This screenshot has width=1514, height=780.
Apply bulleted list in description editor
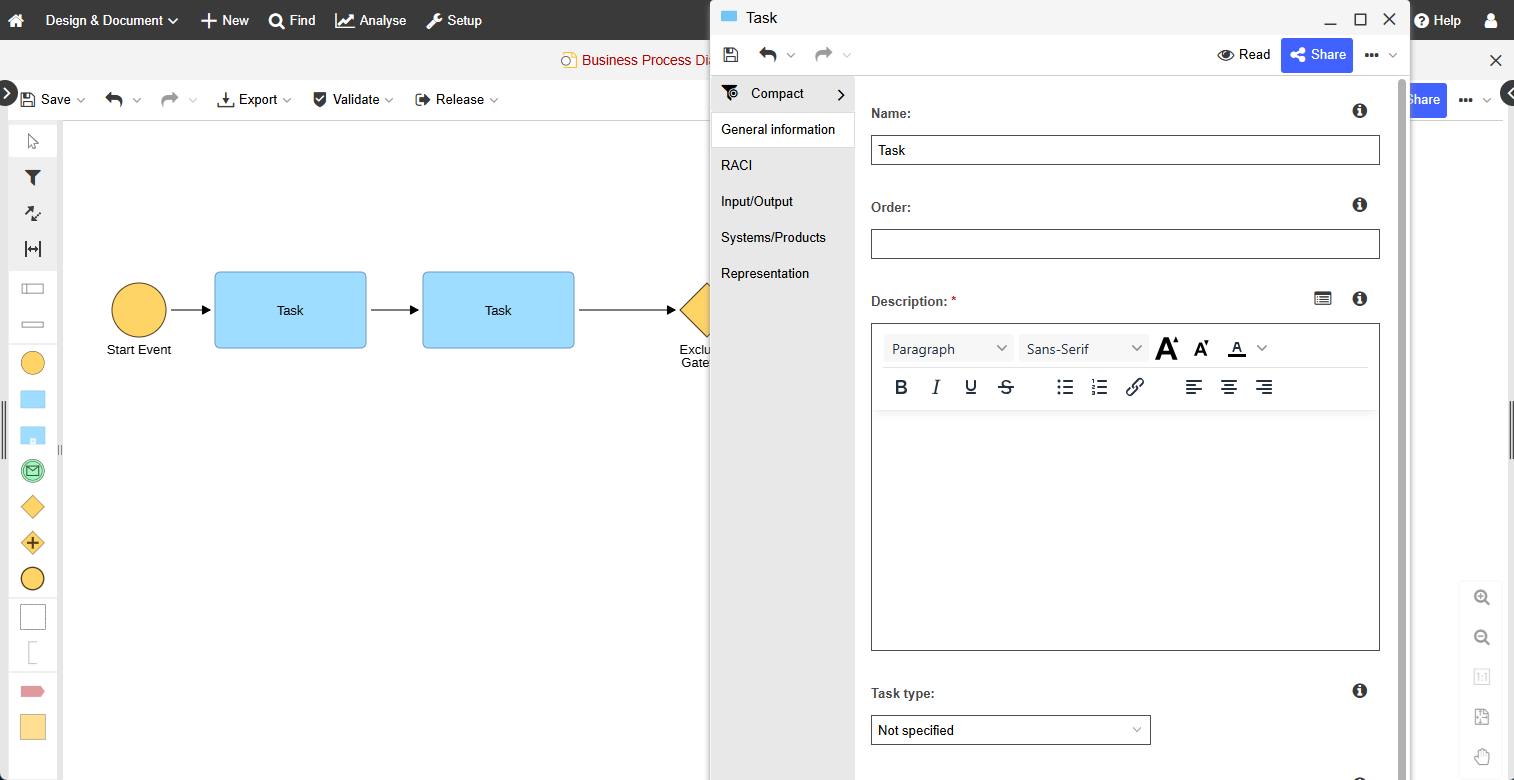pyautogui.click(x=1065, y=387)
